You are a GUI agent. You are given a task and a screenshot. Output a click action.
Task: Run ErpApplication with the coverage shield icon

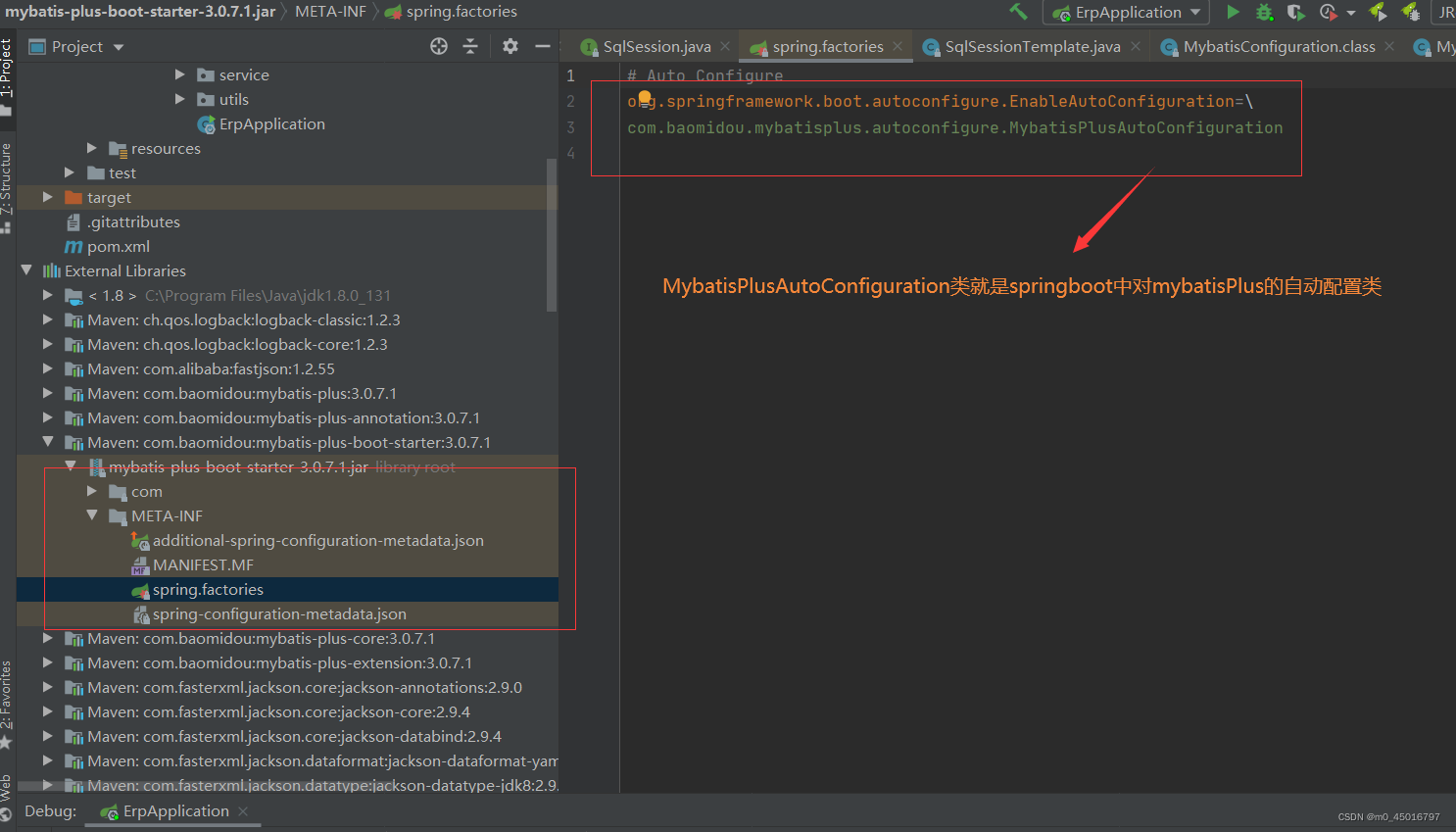click(1295, 12)
